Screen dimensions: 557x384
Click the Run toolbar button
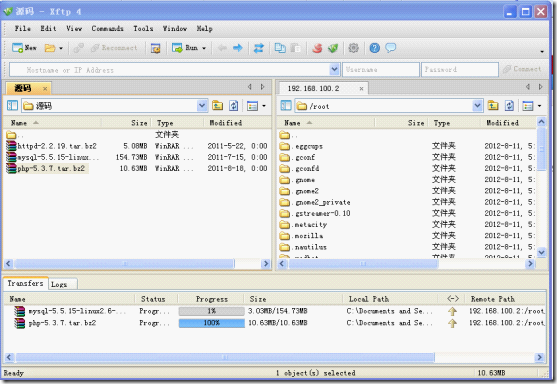[x=185, y=48]
